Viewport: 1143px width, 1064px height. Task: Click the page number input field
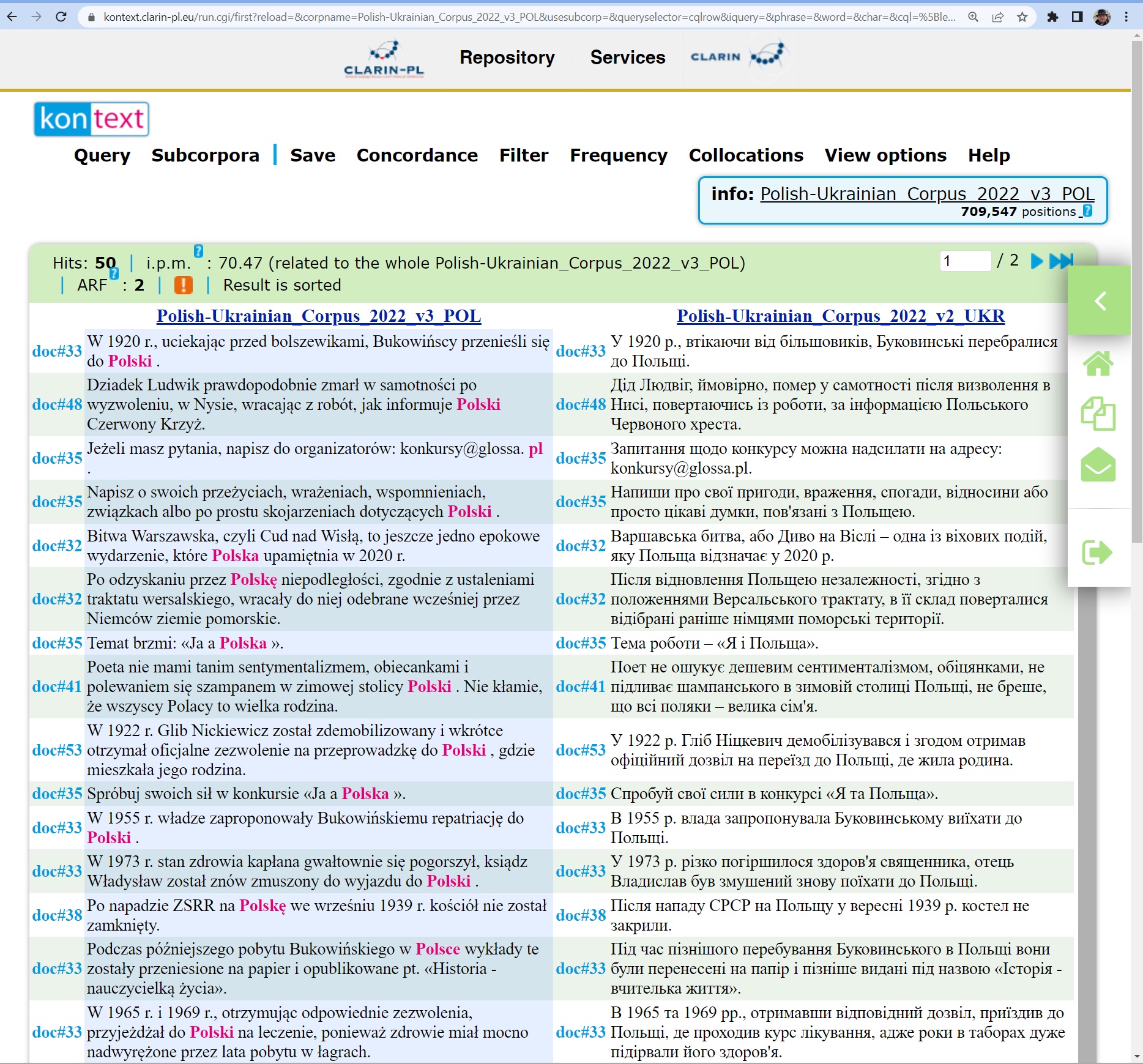click(965, 261)
